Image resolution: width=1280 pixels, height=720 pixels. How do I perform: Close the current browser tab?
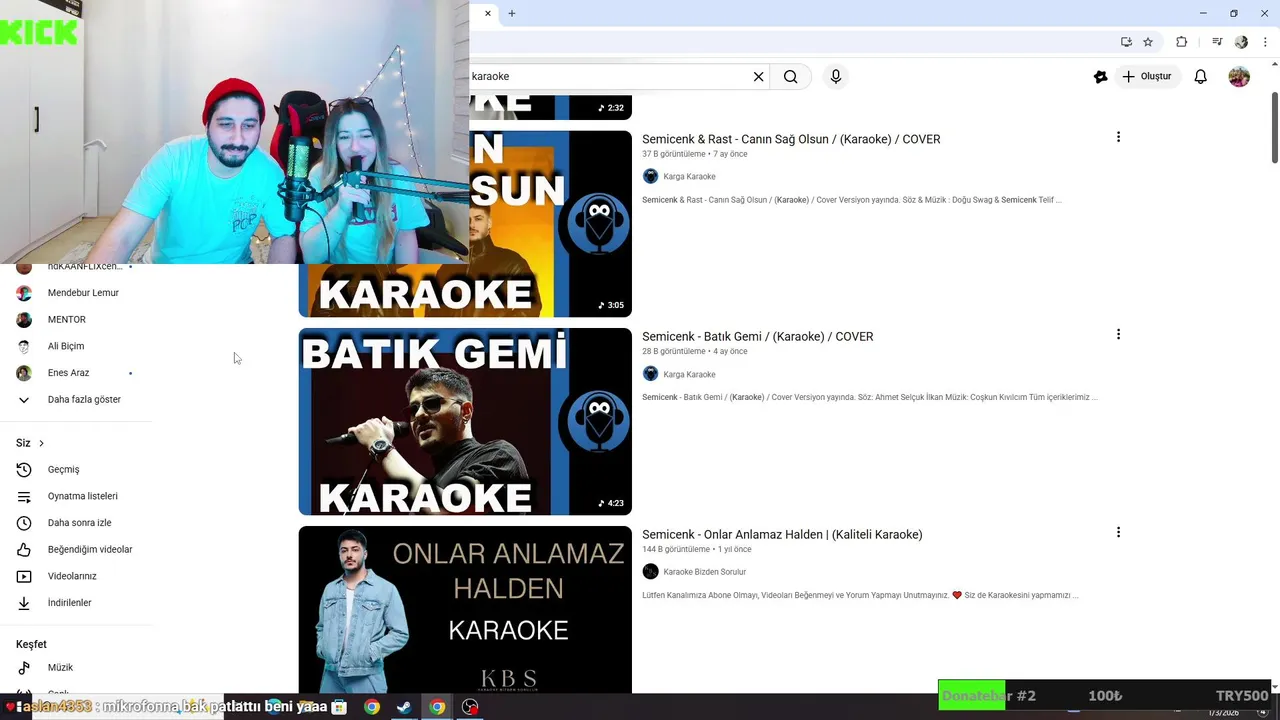pos(488,13)
